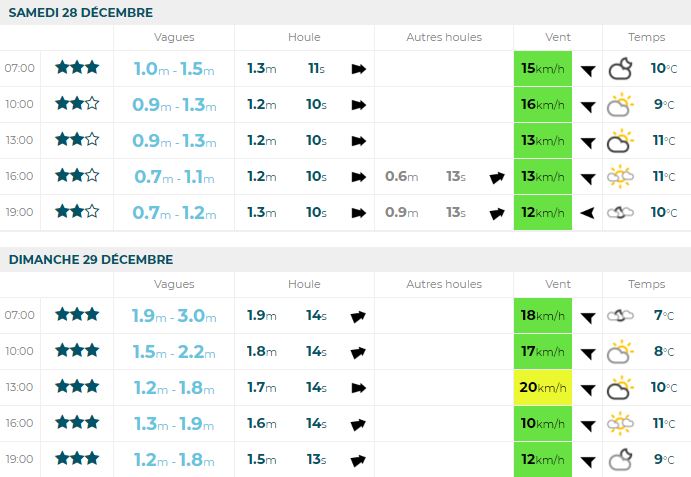Screen dimensions: 691x477
Task: Click Saturday 07:00 three-star rating
Action: coord(77,68)
